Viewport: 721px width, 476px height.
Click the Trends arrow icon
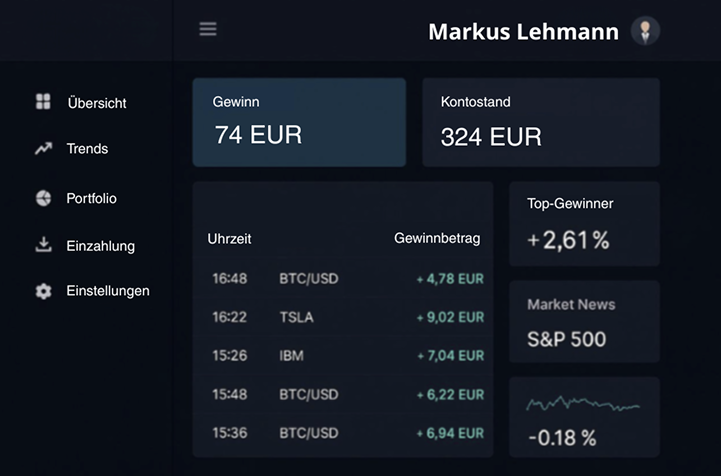point(44,148)
